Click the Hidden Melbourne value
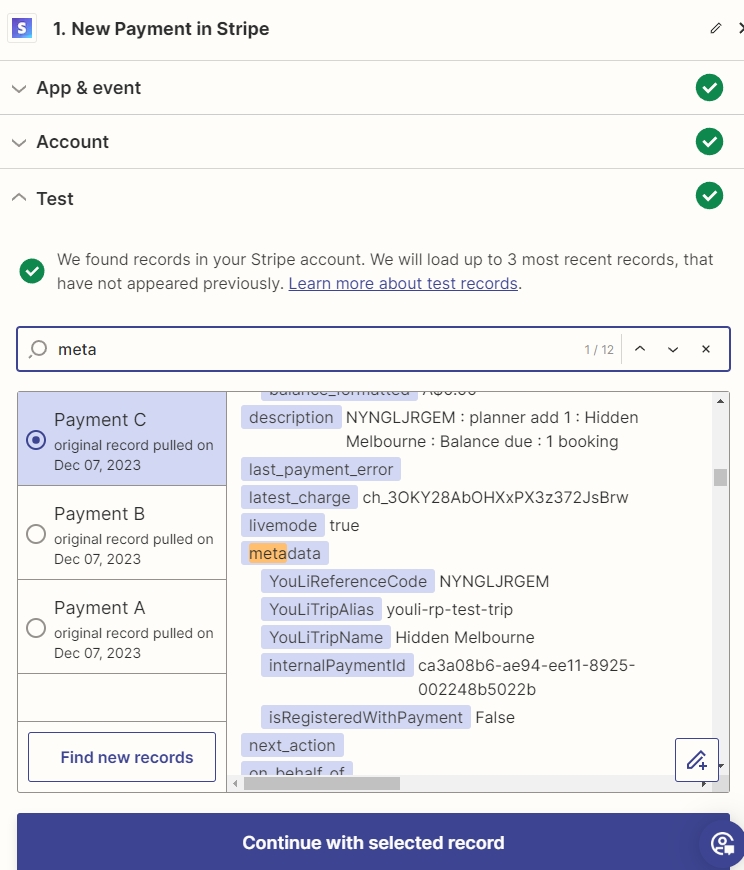Screen dimensions: 744x870 (x=465, y=637)
